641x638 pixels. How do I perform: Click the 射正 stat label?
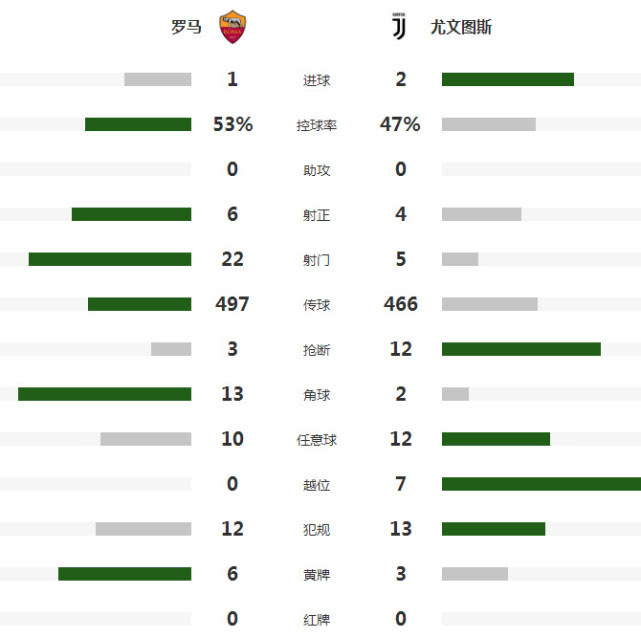(x=316, y=215)
